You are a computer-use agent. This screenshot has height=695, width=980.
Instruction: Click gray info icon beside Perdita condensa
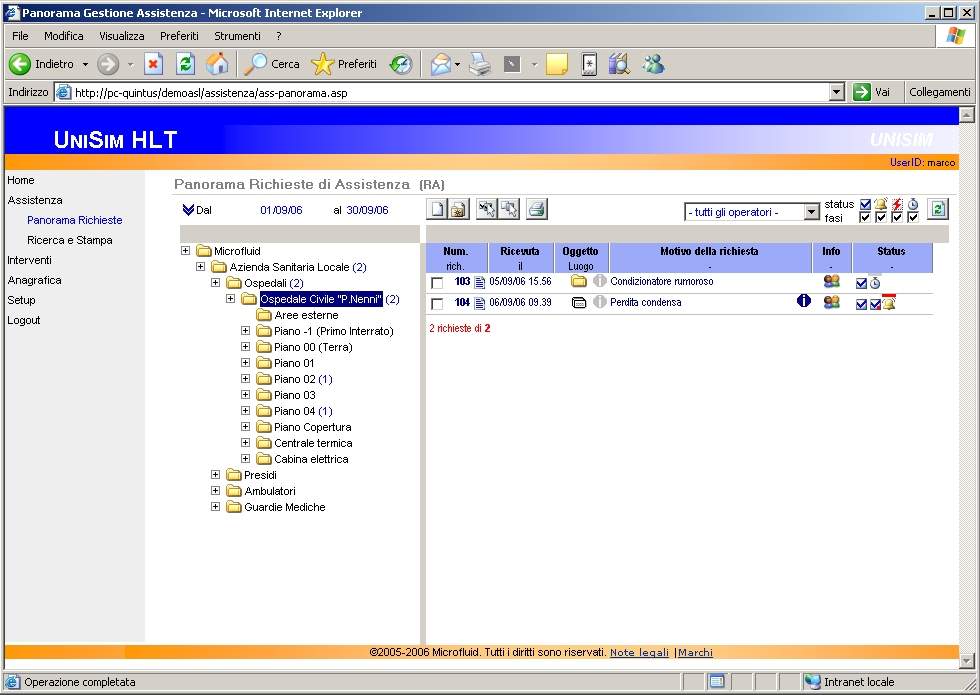point(599,302)
